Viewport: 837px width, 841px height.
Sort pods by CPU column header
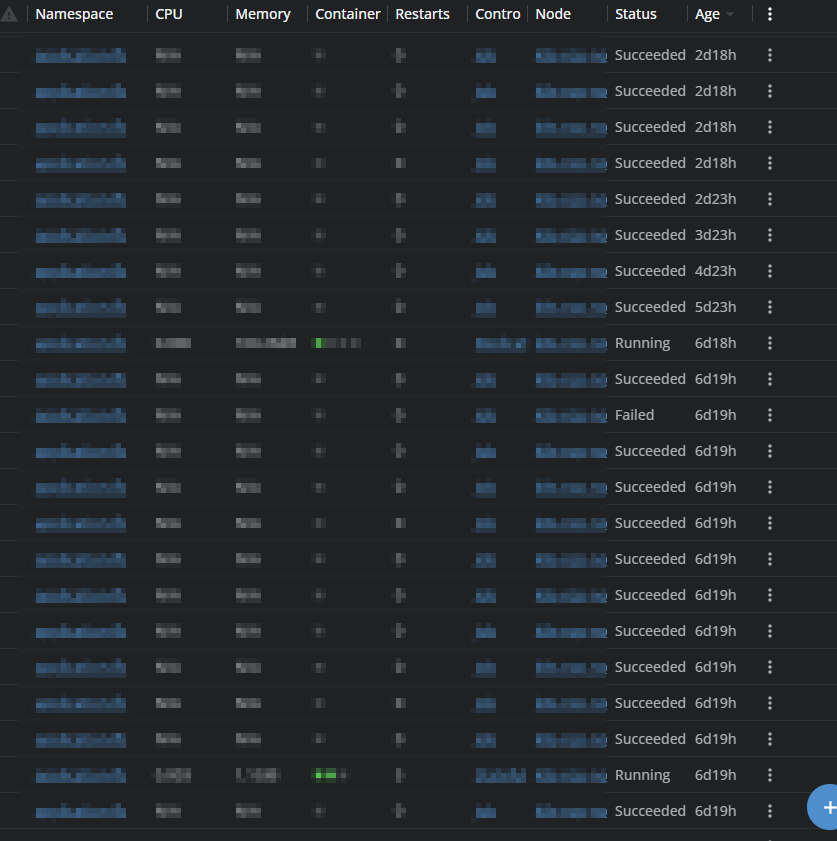[x=169, y=14]
